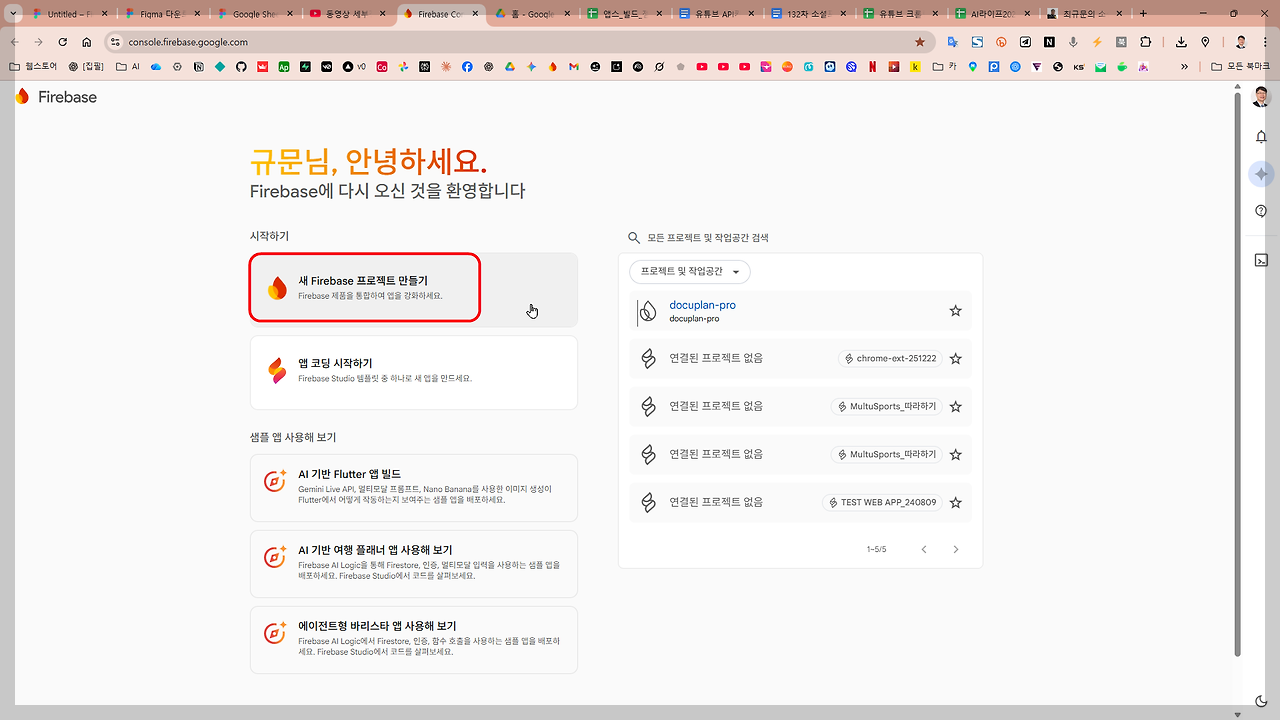Go to browser home page
The image size is (1280, 720).
coord(87,42)
